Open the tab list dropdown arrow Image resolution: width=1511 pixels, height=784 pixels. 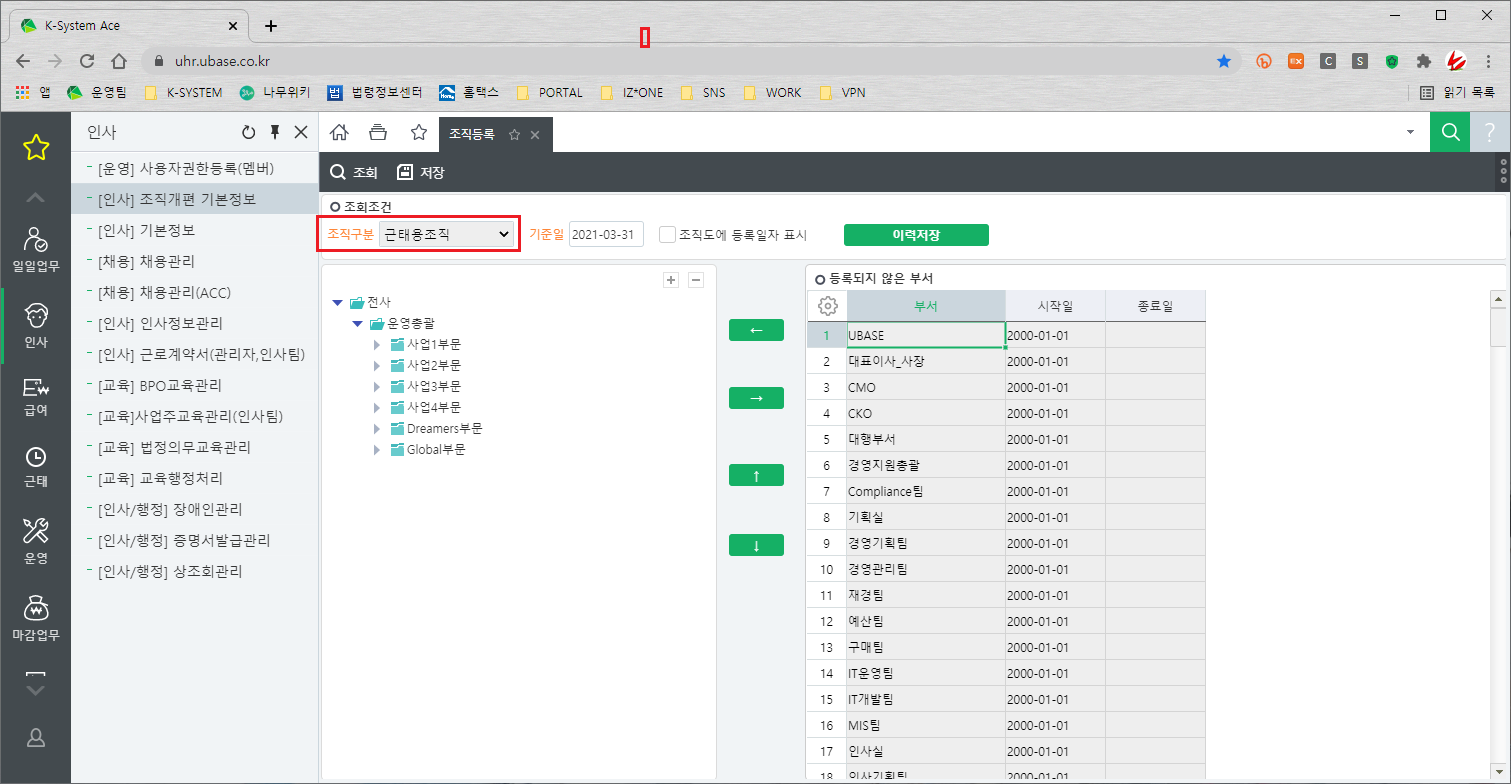pyautogui.click(x=1410, y=132)
